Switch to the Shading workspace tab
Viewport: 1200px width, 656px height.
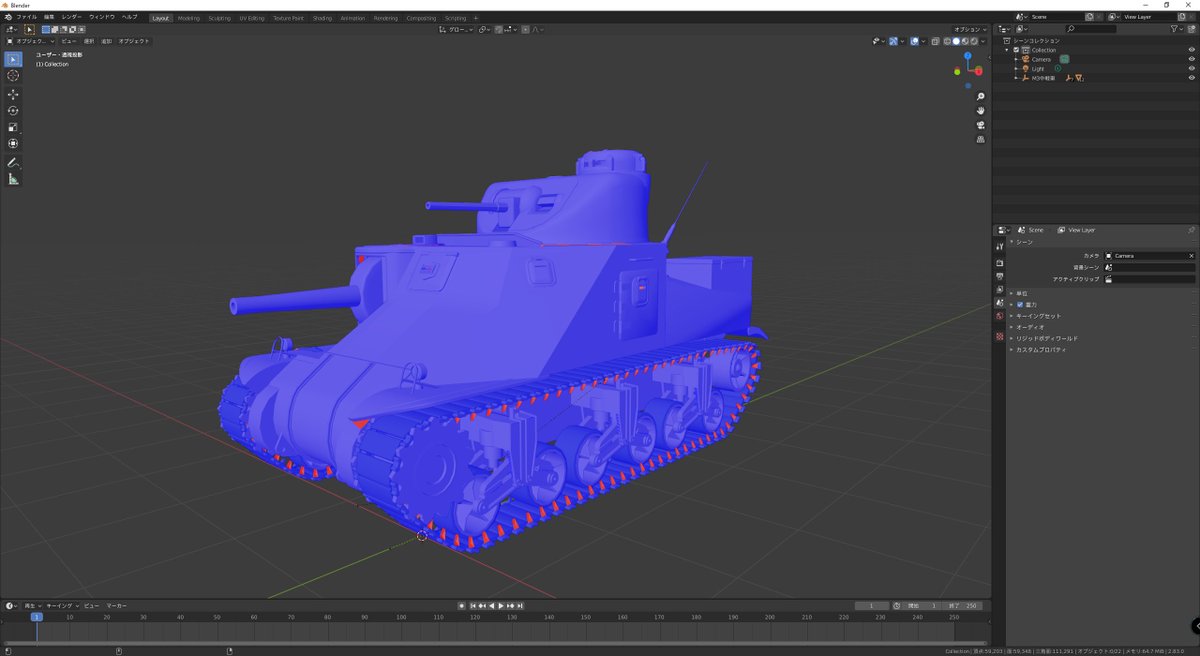(322, 18)
